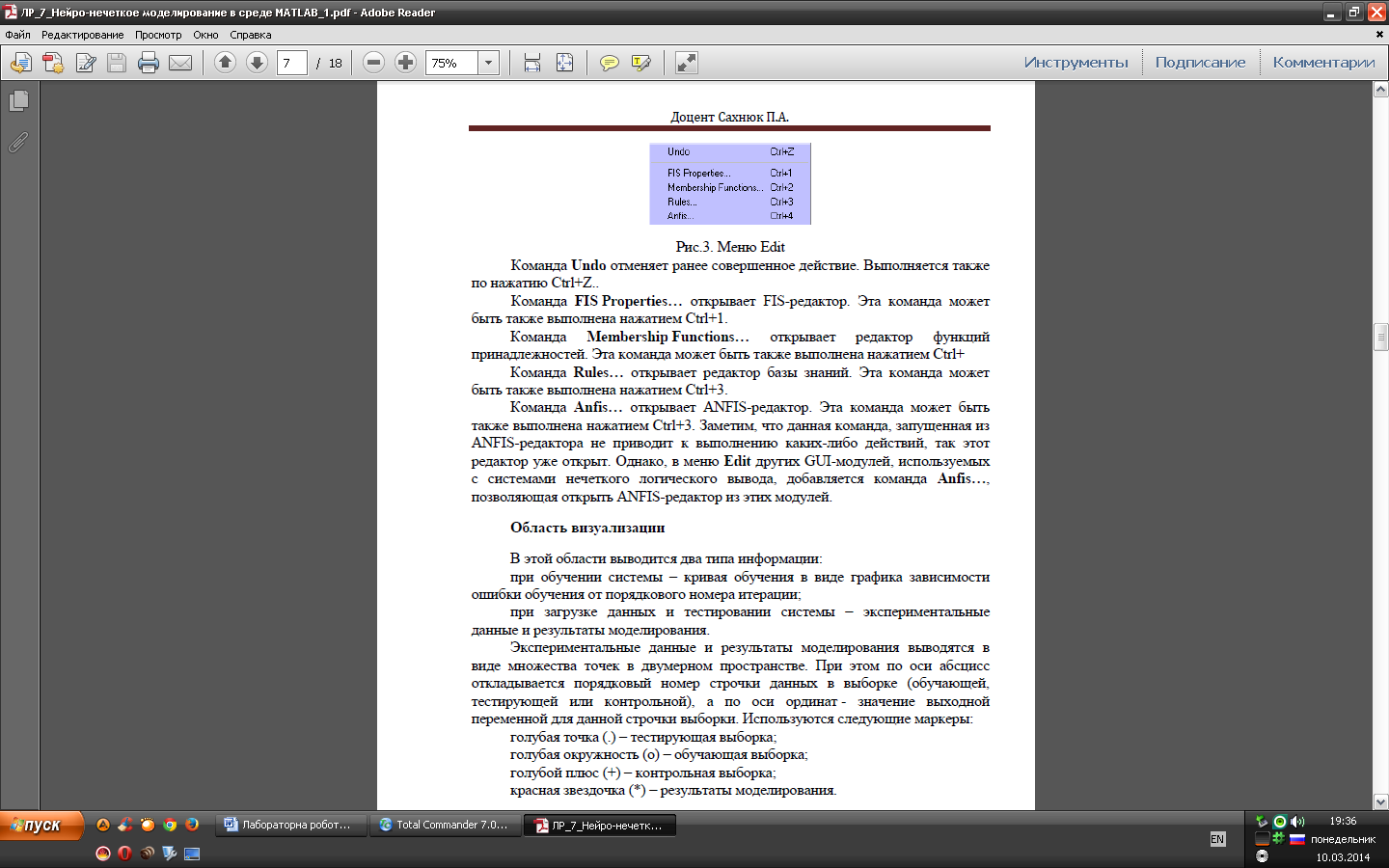Open the Справка menu
Screen dimensions: 1389x868
pyautogui.click(x=251, y=35)
